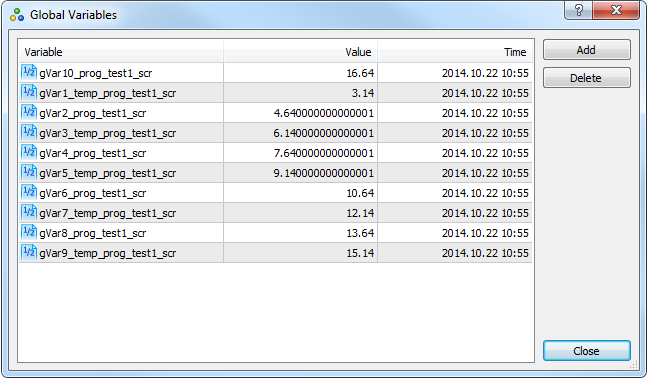Click the red X window close button

[x=616, y=10]
